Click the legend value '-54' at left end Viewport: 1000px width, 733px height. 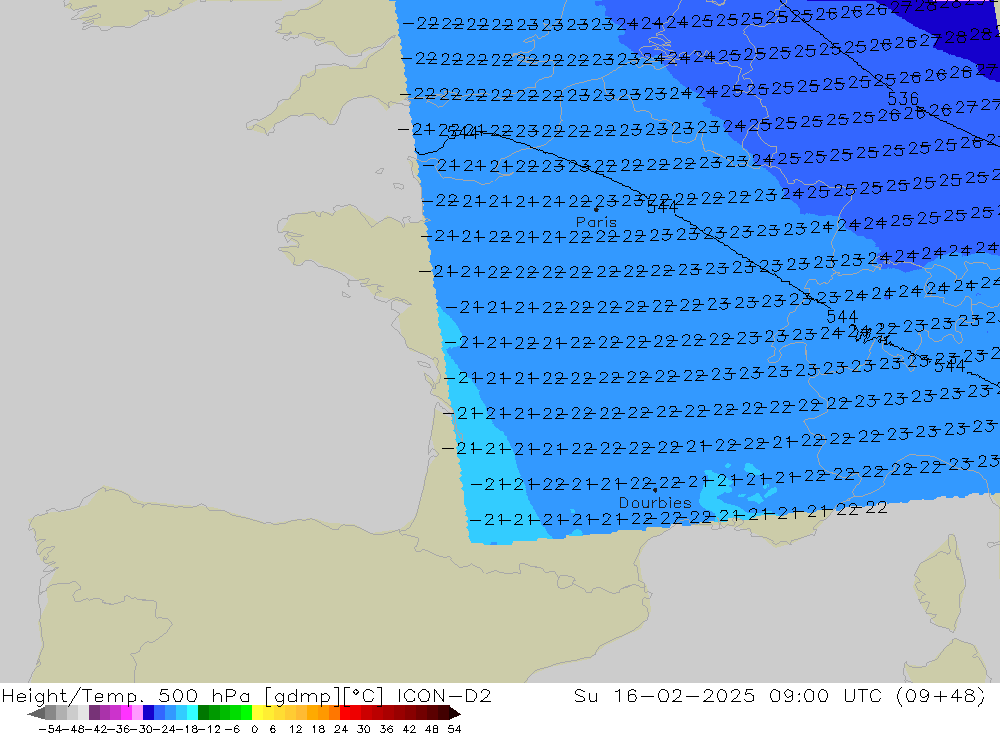[x=50, y=729]
